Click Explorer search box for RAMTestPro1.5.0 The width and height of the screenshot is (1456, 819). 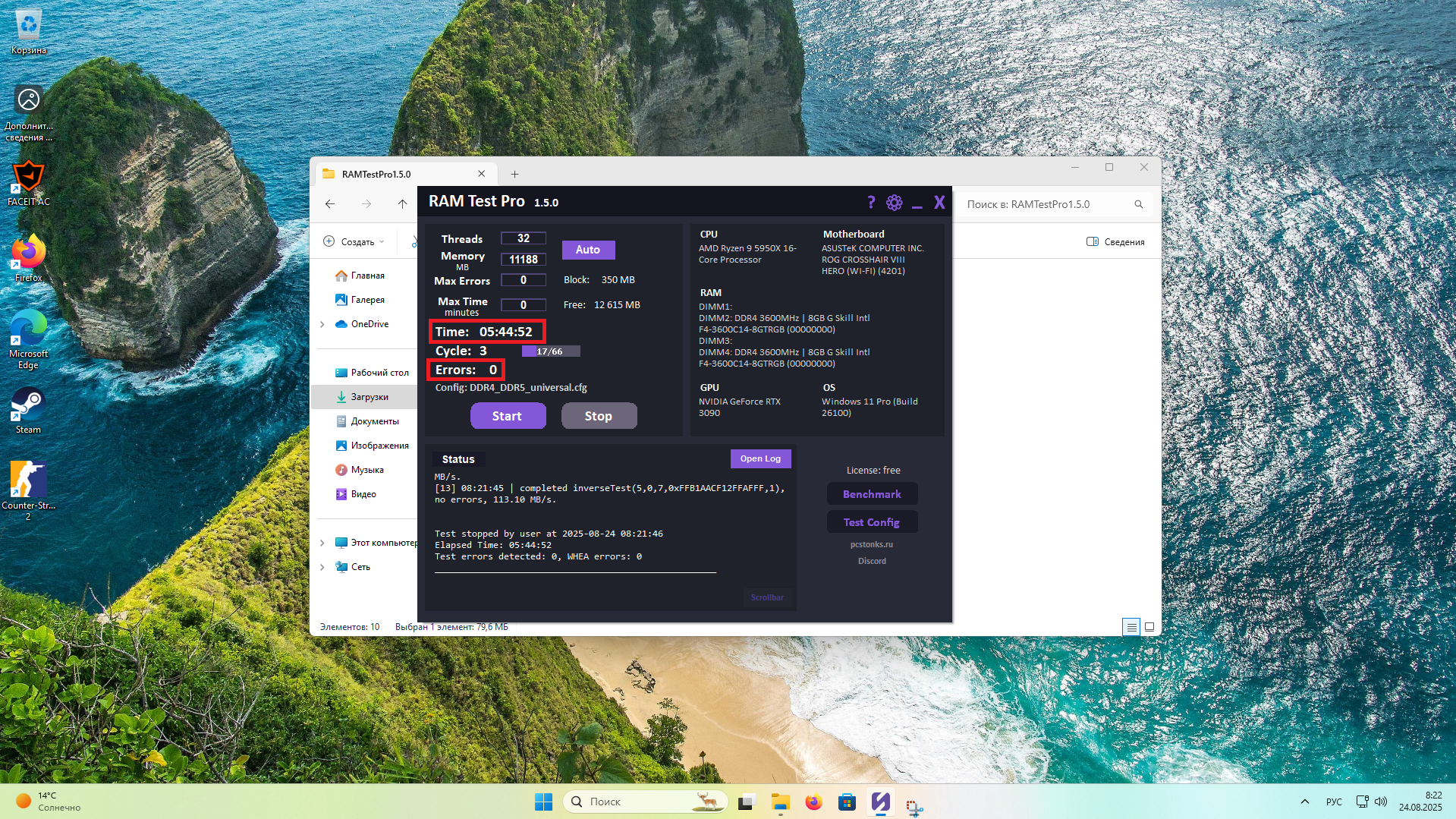[x=1055, y=204]
